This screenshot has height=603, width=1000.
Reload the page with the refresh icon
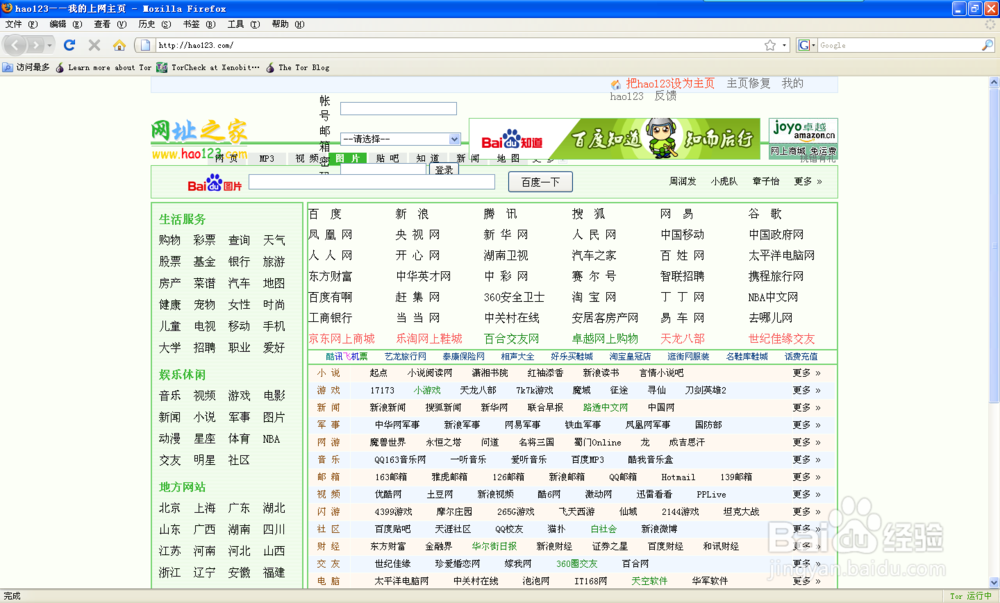[70, 45]
